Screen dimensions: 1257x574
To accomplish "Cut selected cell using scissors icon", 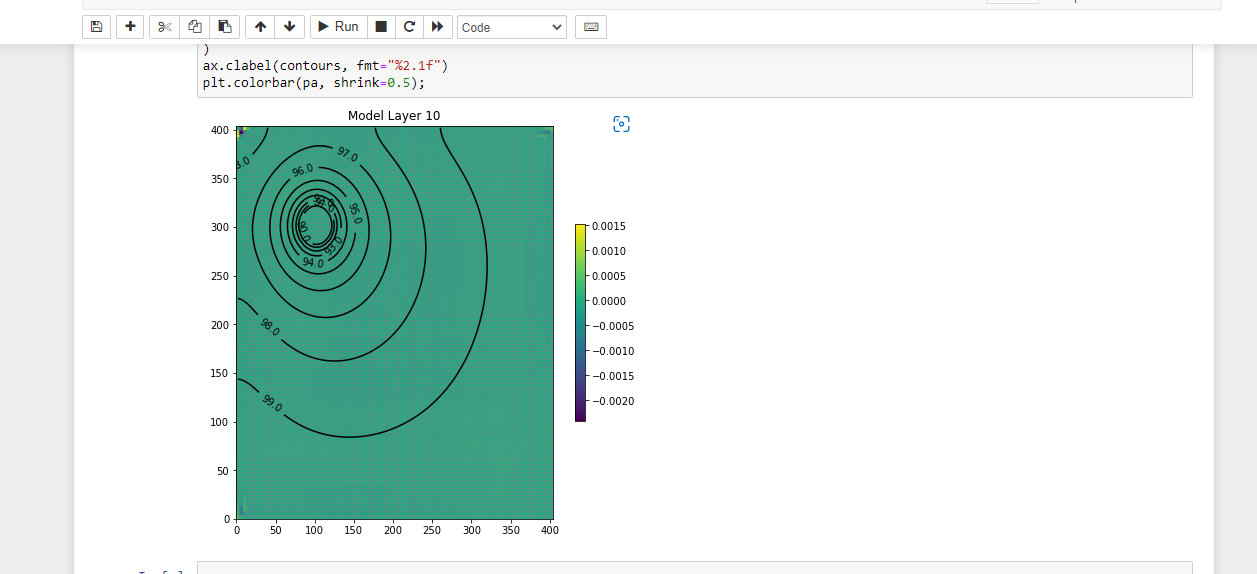I will pyautogui.click(x=164, y=27).
